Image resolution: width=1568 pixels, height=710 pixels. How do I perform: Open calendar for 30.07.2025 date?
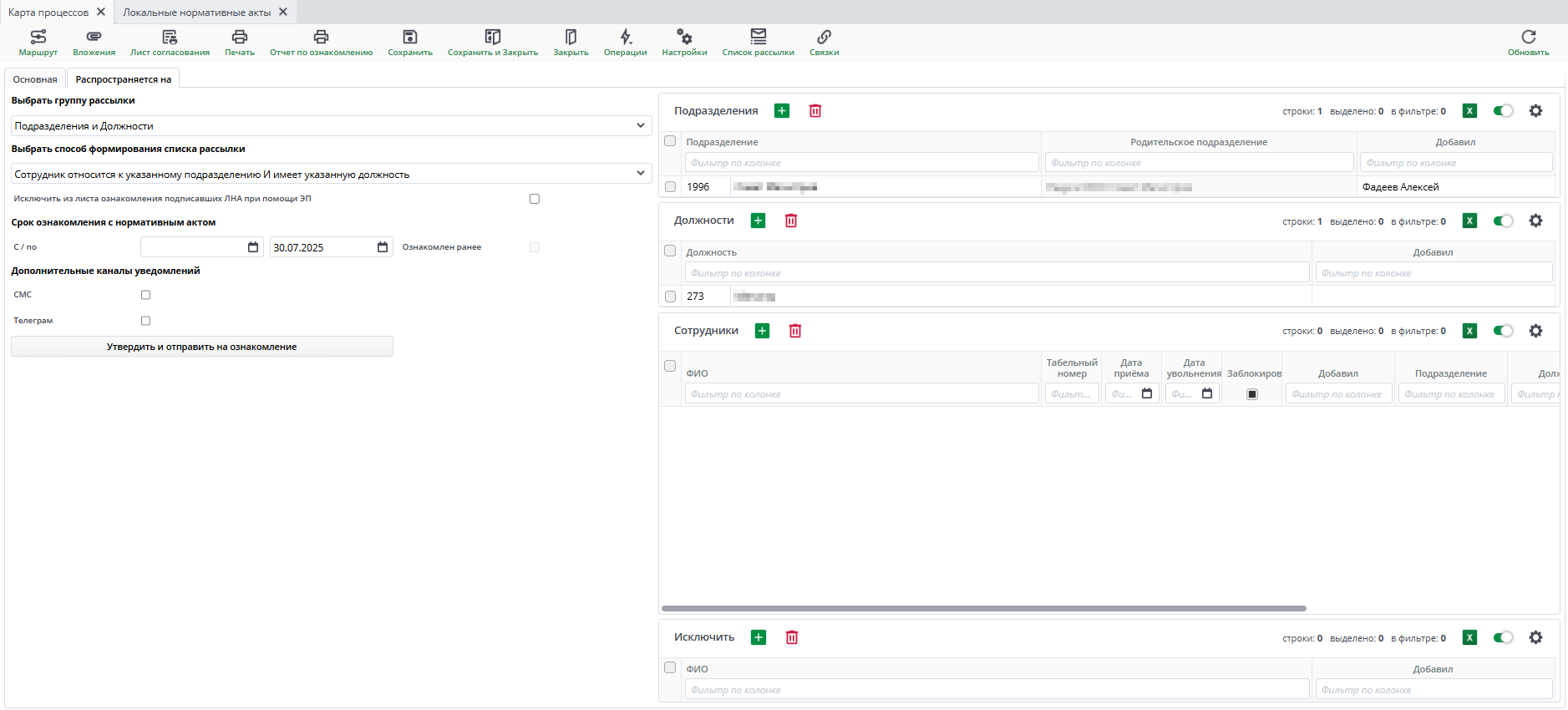[383, 247]
